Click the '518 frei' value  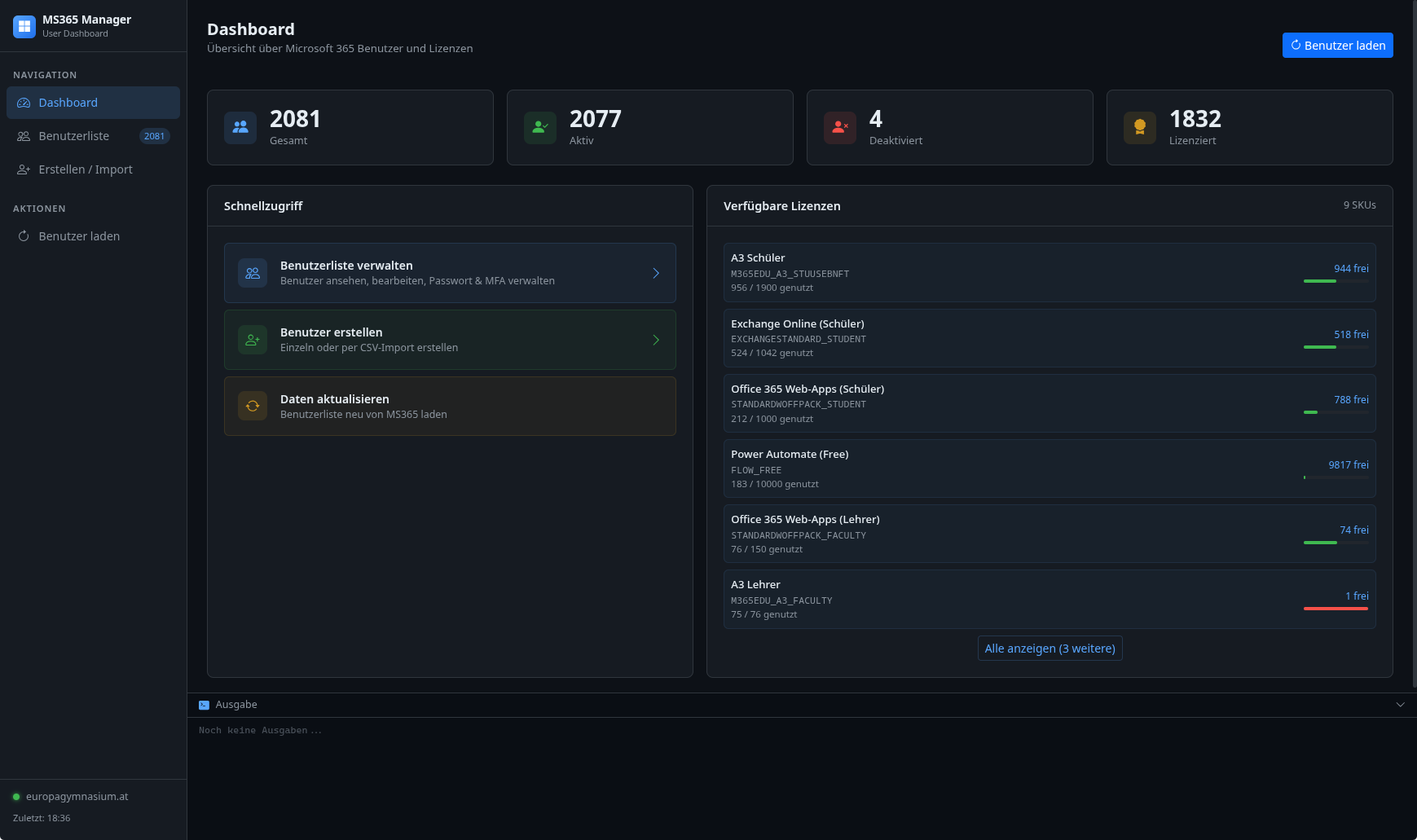click(x=1351, y=335)
